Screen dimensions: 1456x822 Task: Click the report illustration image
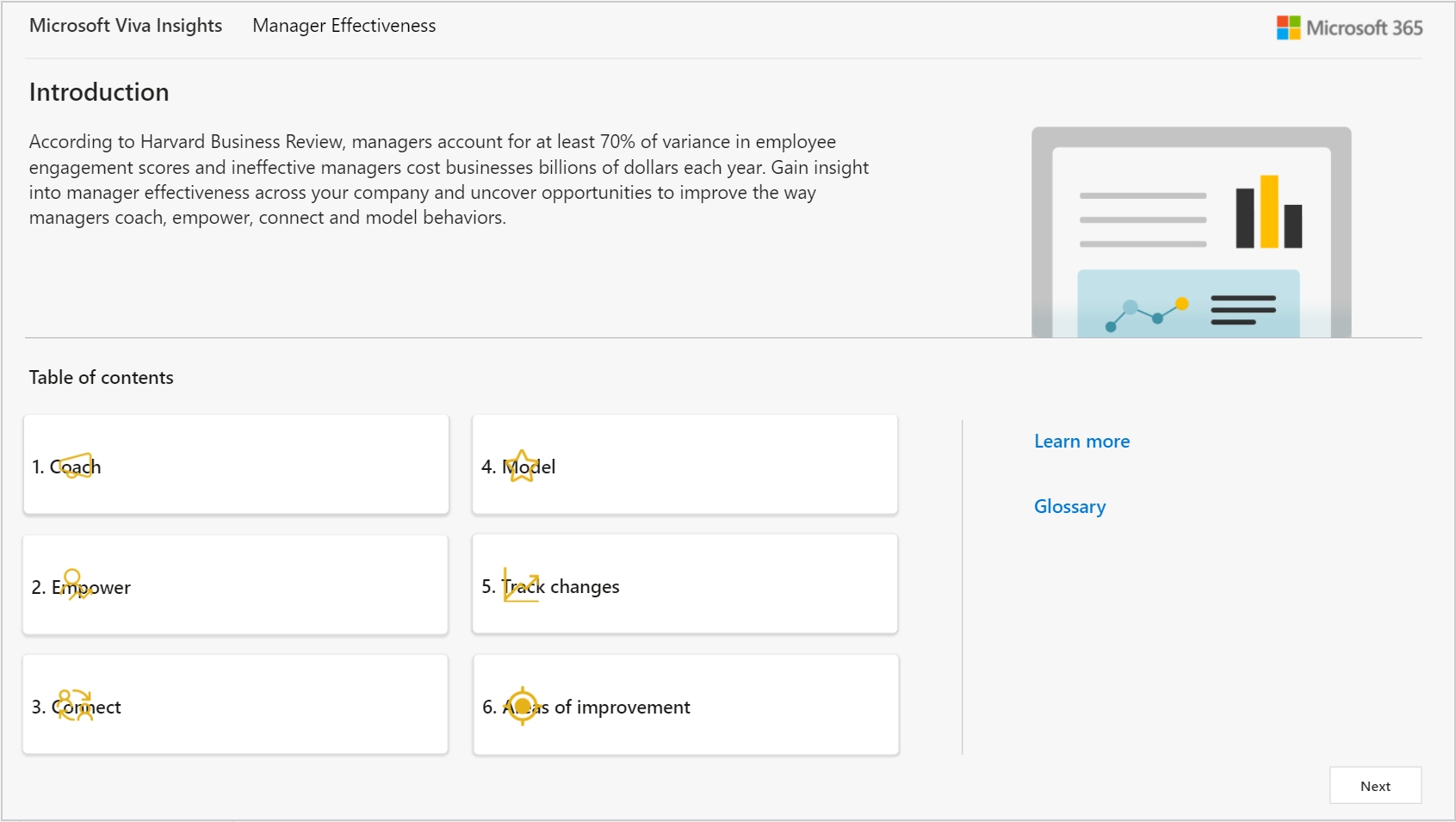coord(1191,232)
